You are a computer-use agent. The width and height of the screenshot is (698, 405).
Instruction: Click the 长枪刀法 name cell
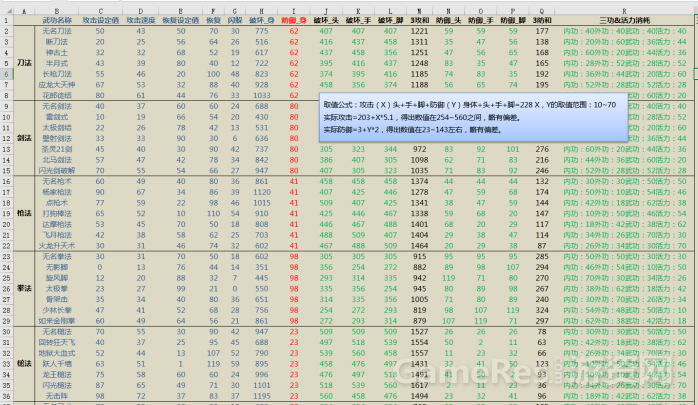(57, 74)
